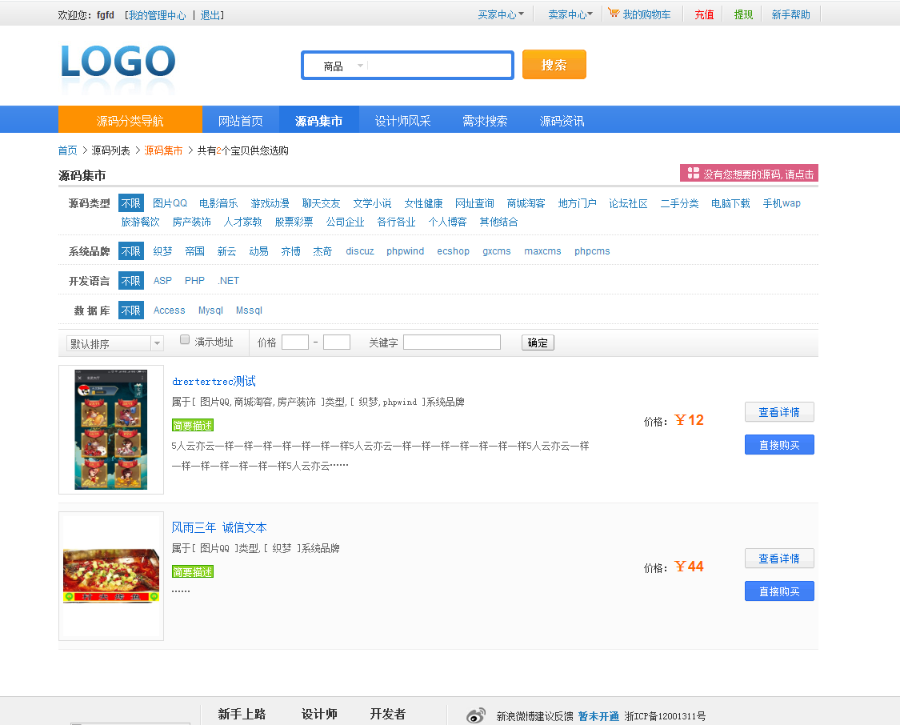Filter source type by 手机wap
The image size is (900, 725).
781,203
